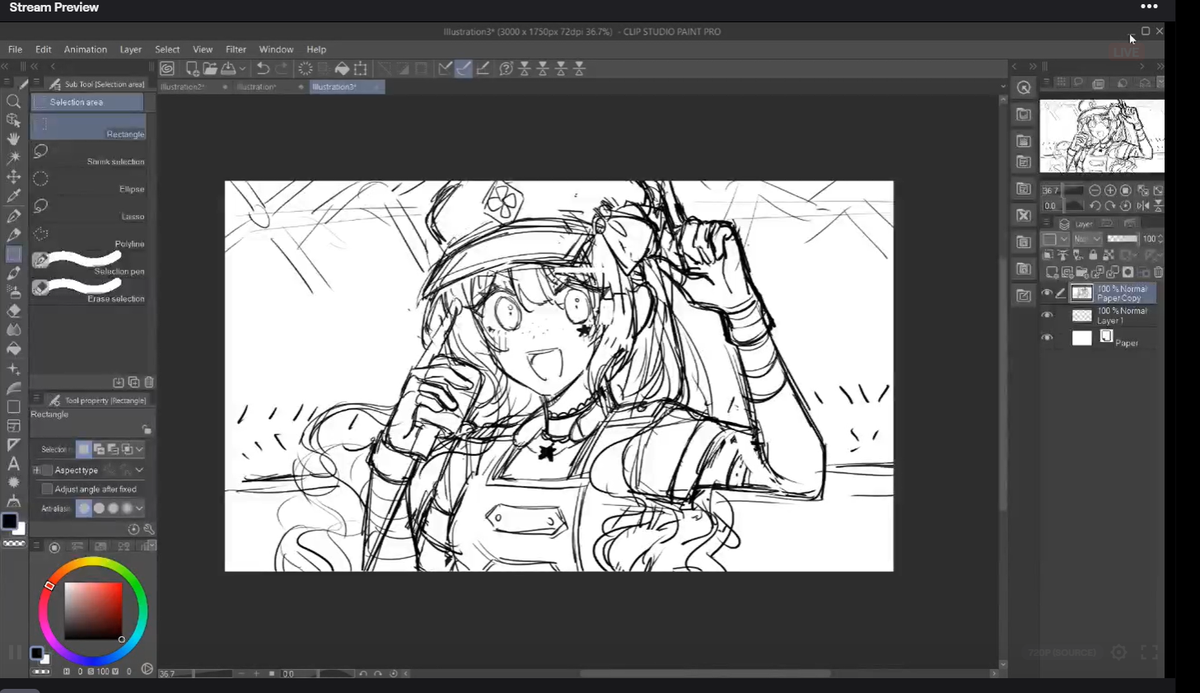Choose the Lasso selection sub tool
This screenshot has height=693, width=1200.
[90, 208]
